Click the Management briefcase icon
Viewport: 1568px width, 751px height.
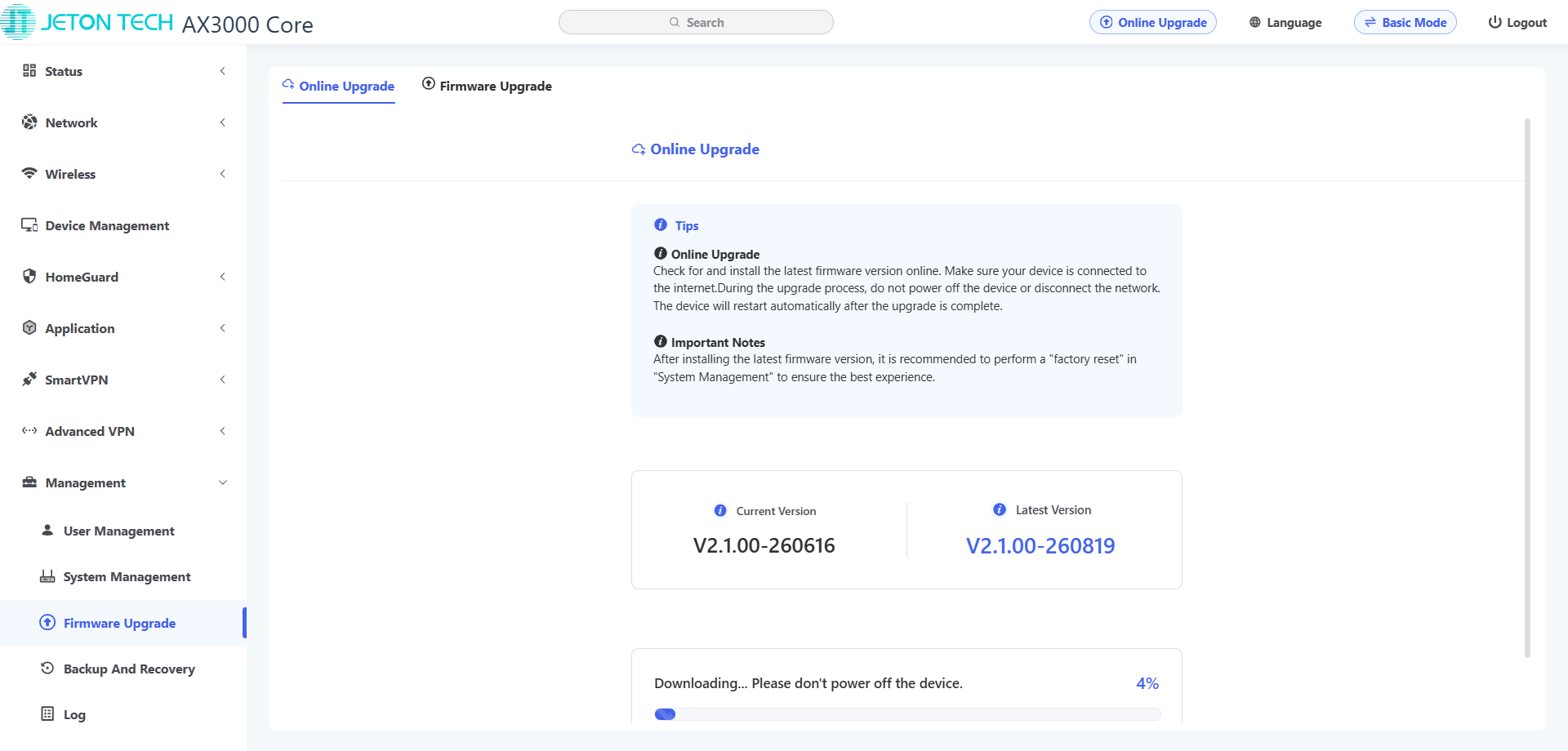point(29,482)
